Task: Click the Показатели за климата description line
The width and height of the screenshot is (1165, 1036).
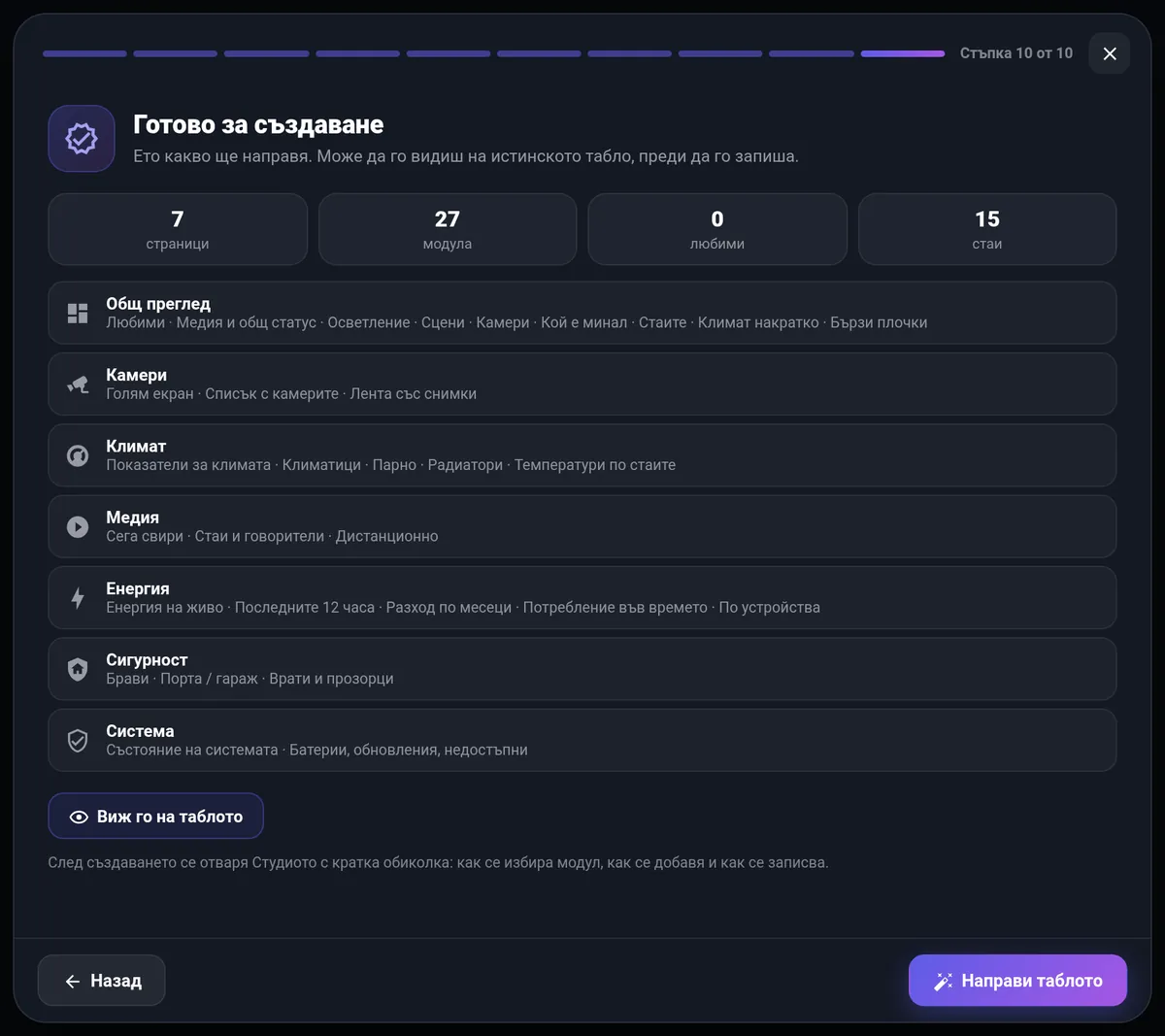Action: coord(390,465)
